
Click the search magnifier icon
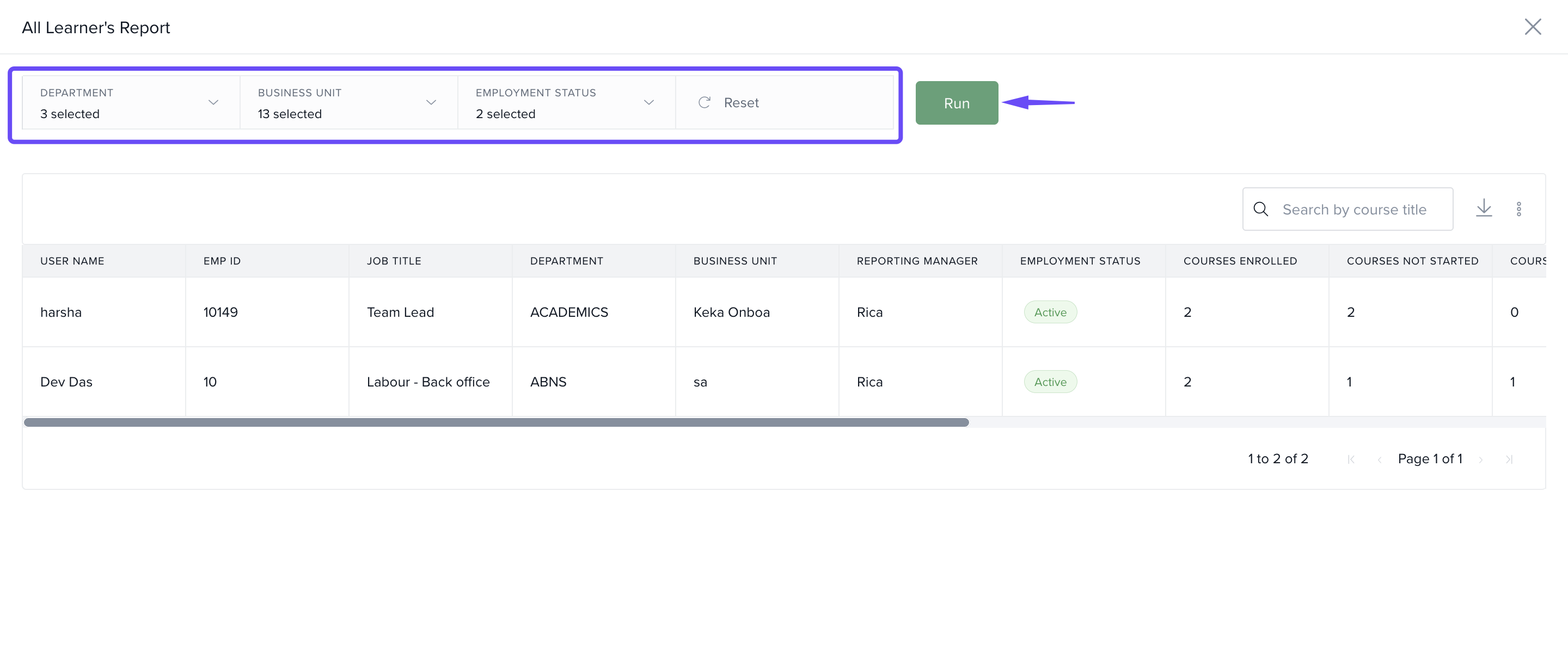click(1260, 209)
